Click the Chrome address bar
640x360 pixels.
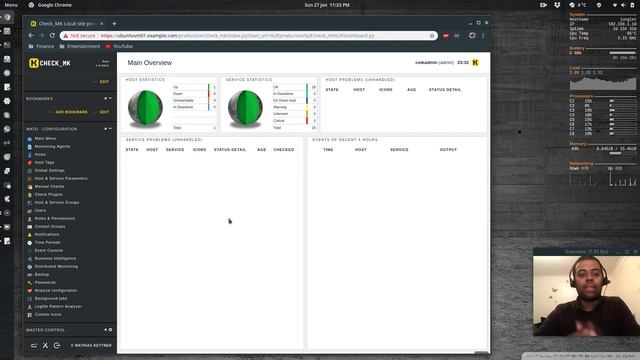[249, 36]
